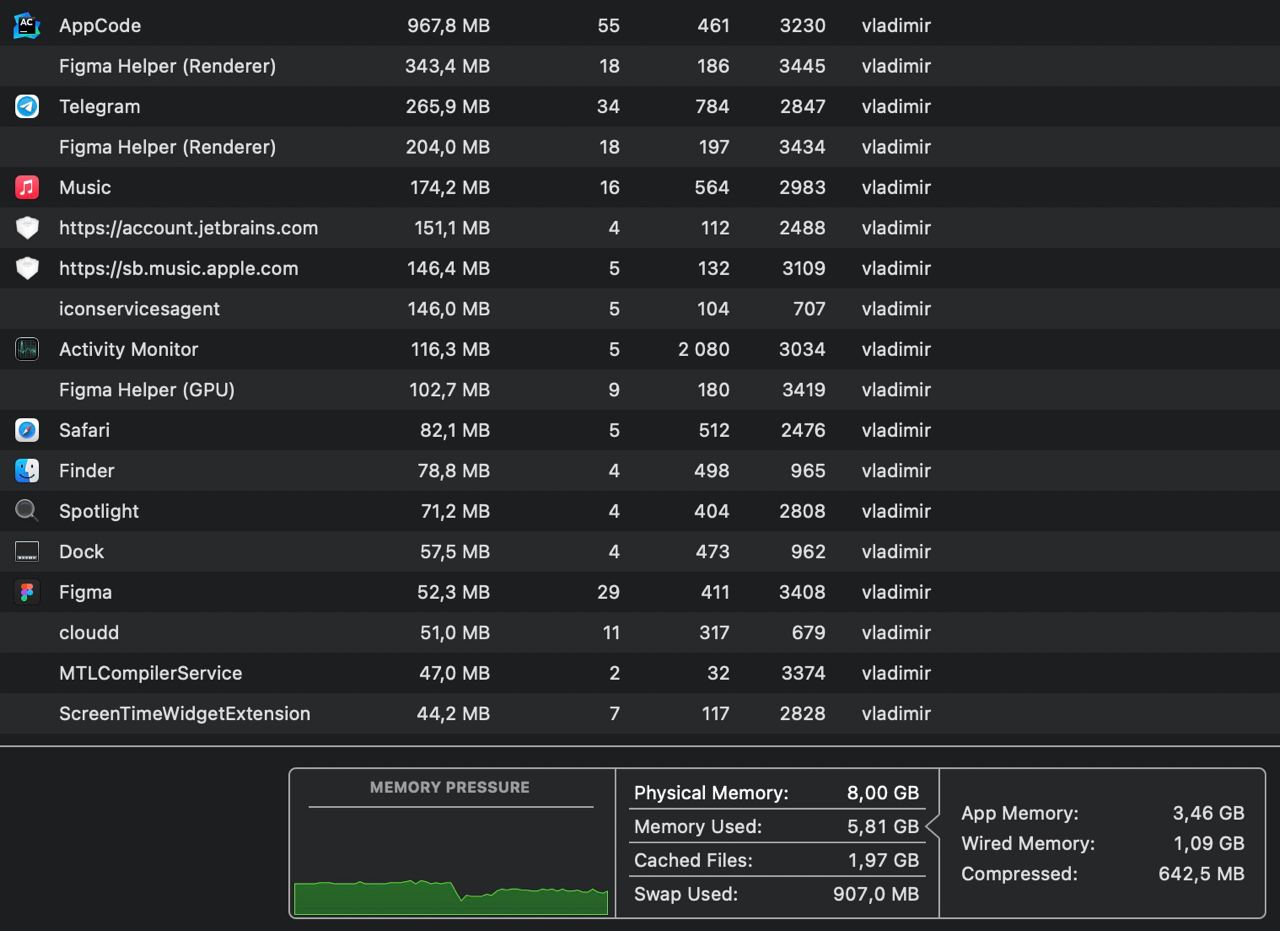
Task: Select the MTLCompilerService process row
Action: tap(640, 673)
